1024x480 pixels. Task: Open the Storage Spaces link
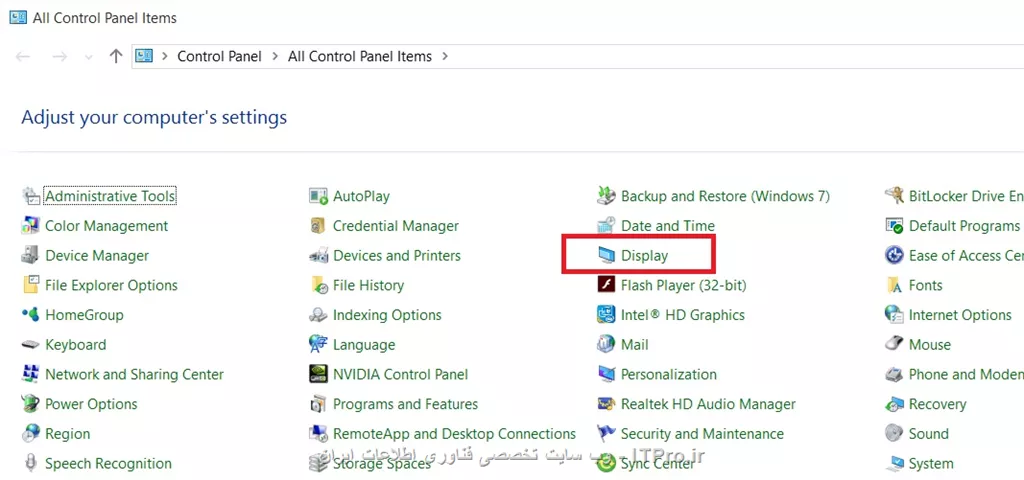[x=382, y=464]
